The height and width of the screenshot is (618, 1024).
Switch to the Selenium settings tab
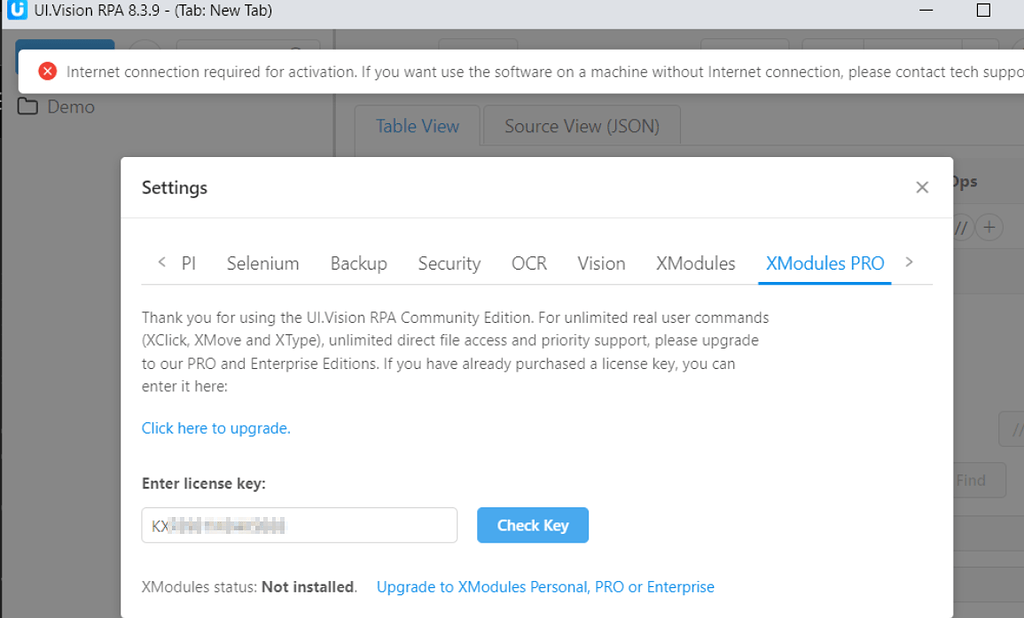coord(262,263)
